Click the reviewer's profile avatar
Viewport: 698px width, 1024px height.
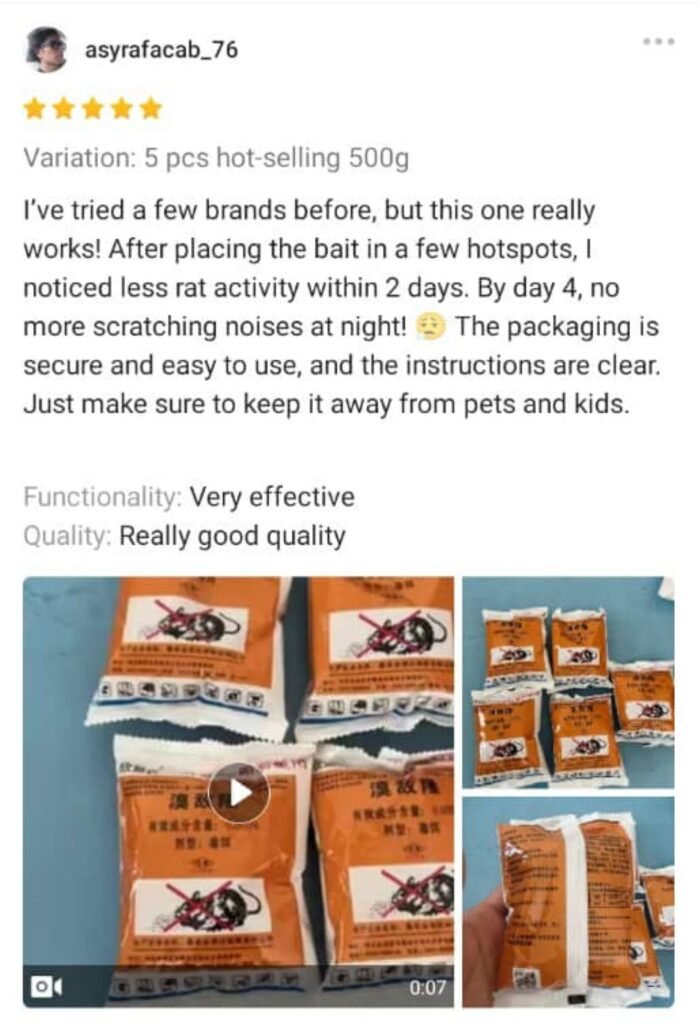46,49
